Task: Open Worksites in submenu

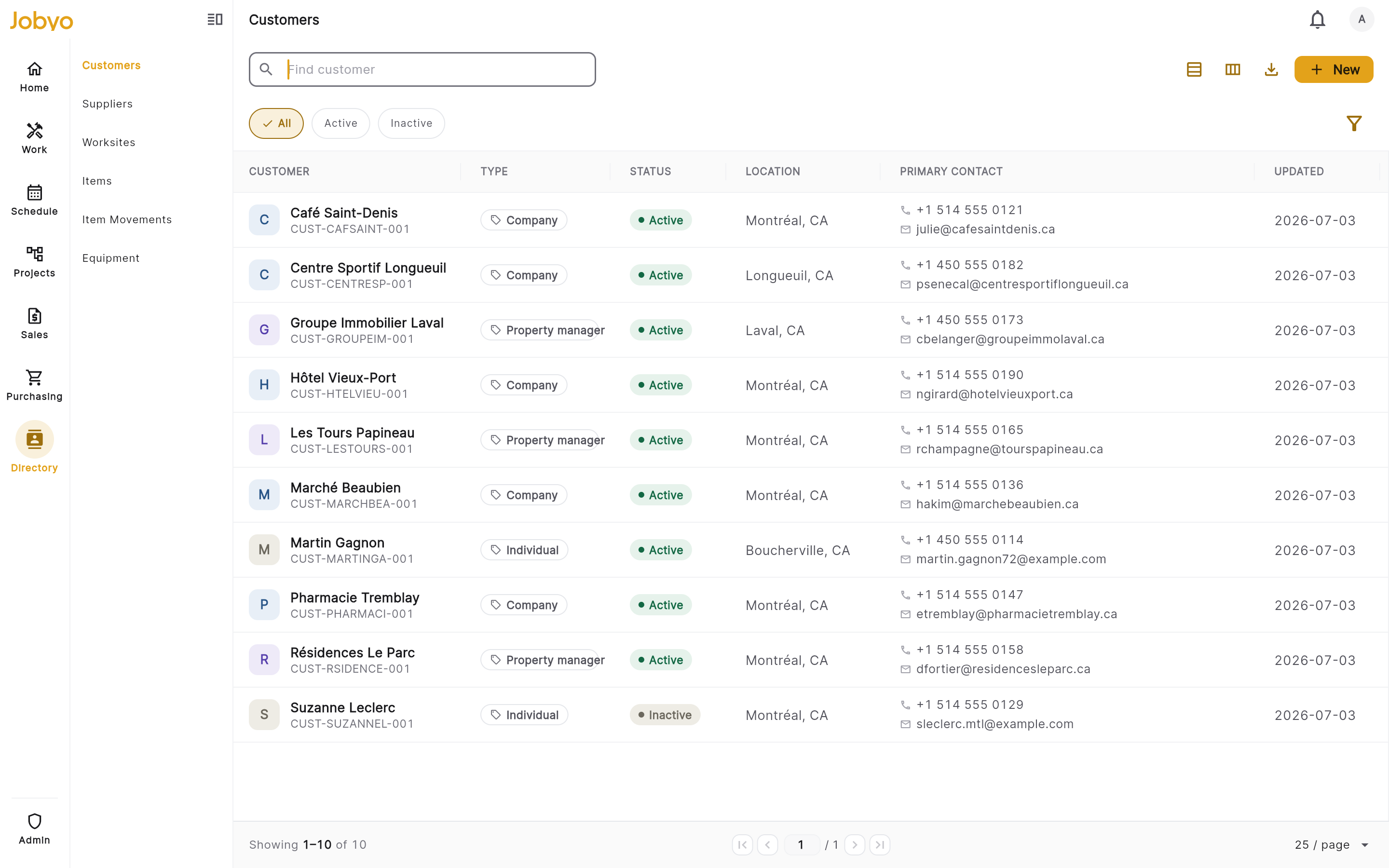Action: 109,142
